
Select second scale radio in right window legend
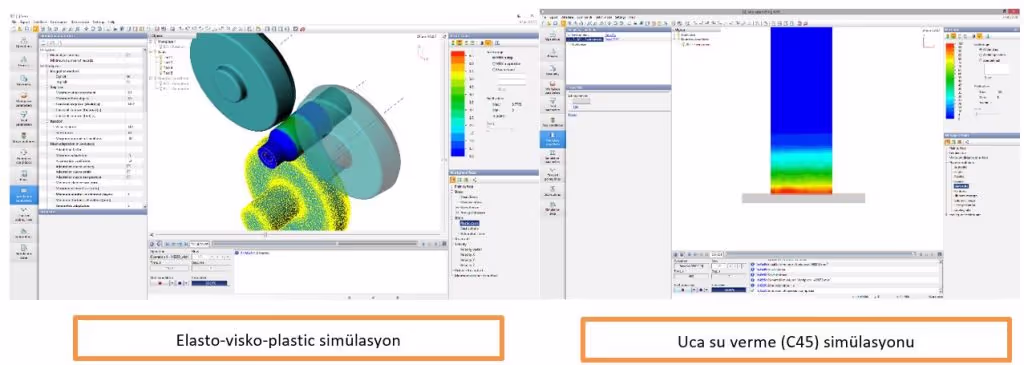click(x=980, y=56)
